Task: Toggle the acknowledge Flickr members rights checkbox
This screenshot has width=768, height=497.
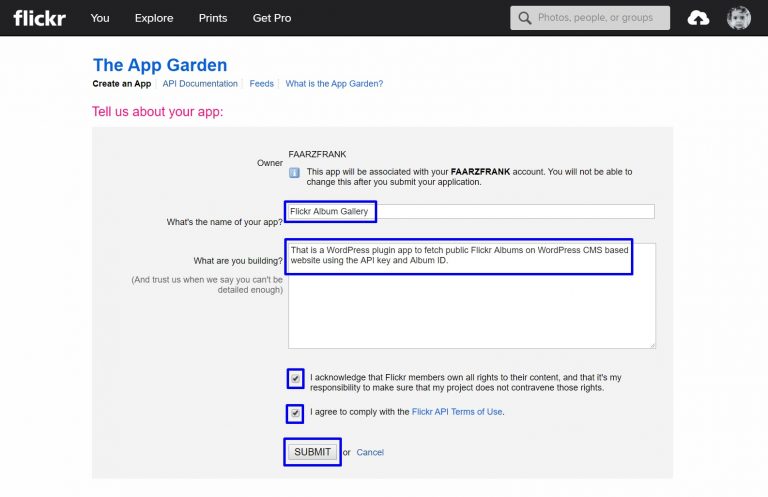Action: click(x=295, y=379)
